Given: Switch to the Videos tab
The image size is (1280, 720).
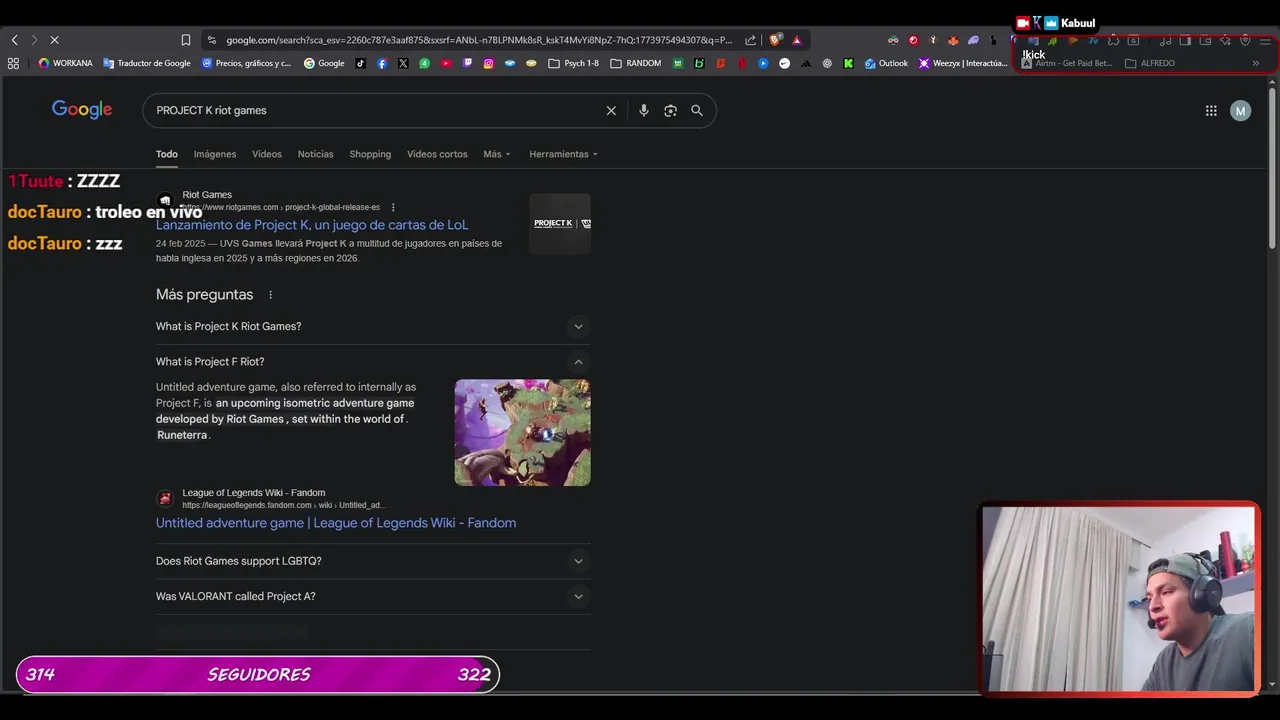Looking at the screenshot, I should point(267,154).
